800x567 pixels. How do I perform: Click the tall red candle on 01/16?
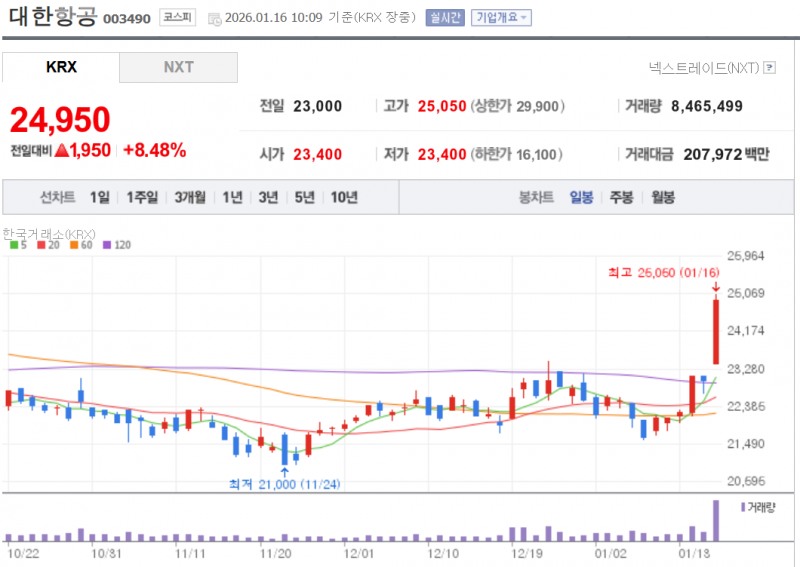pyautogui.click(x=716, y=332)
